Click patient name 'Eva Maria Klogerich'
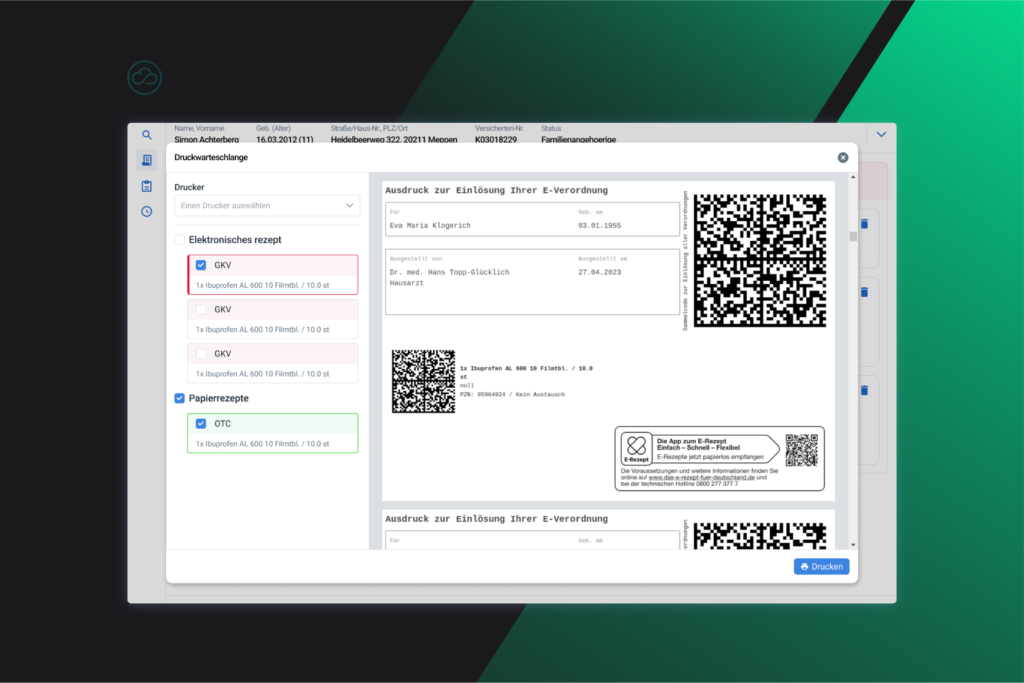 click(x=430, y=225)
